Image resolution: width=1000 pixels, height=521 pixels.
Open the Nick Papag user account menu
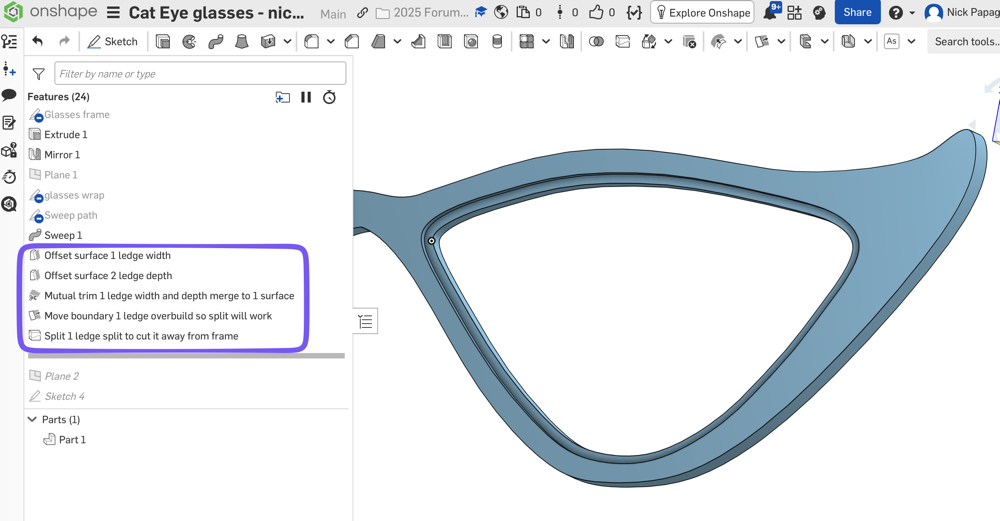point(962,12)
